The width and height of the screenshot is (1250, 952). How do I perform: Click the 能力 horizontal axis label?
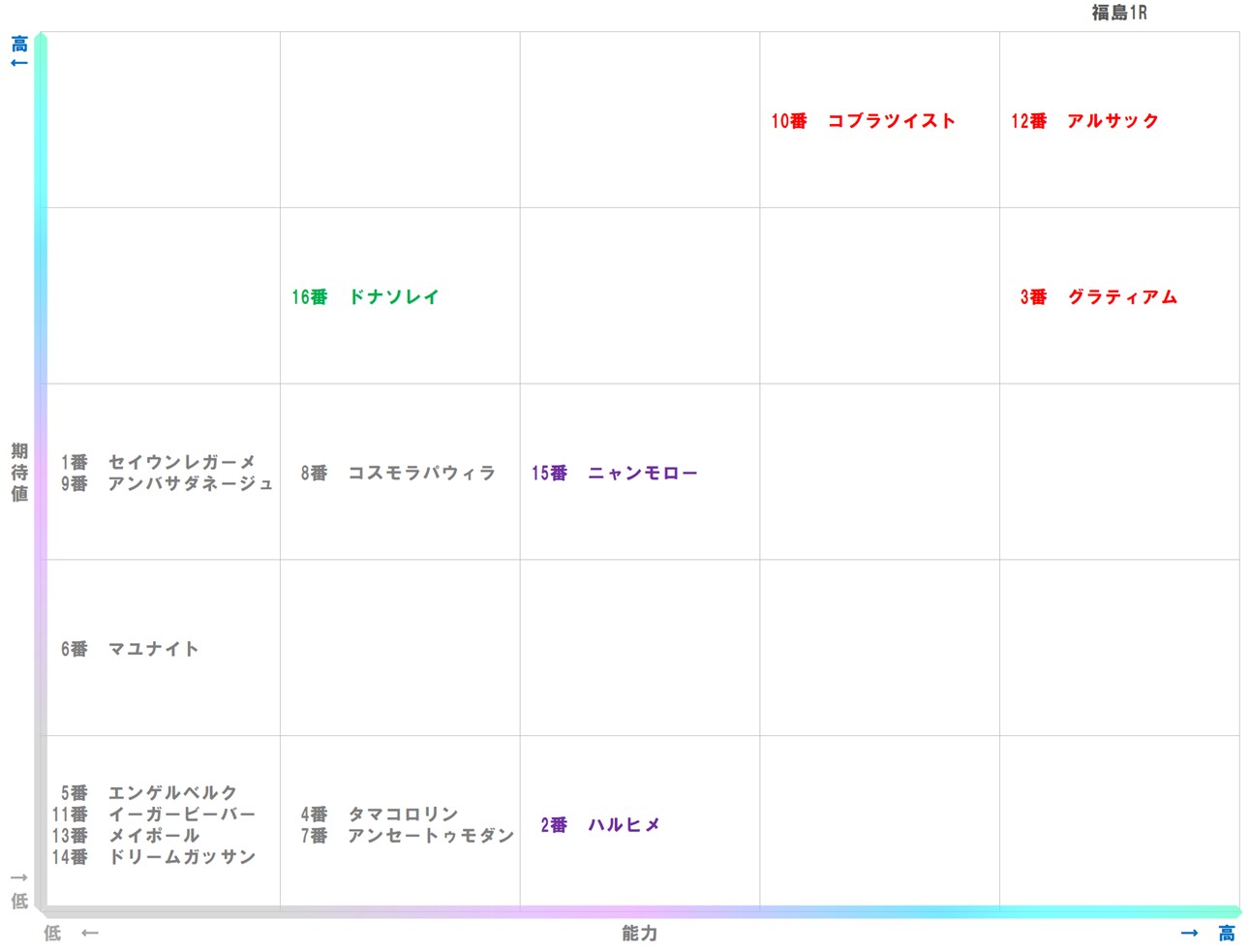point(639,934)
